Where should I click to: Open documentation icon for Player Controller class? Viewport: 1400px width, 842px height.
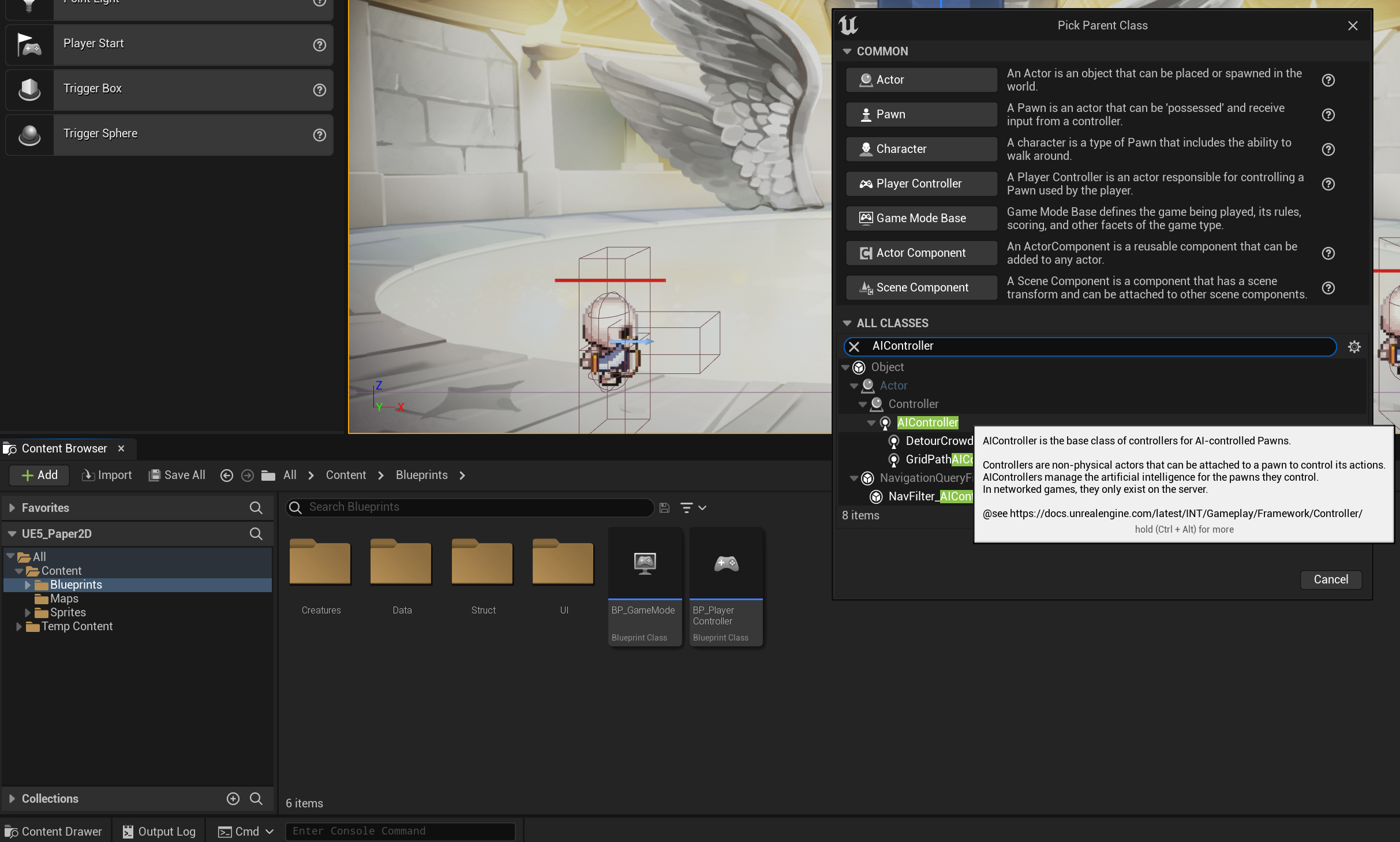coord(1328,184)
